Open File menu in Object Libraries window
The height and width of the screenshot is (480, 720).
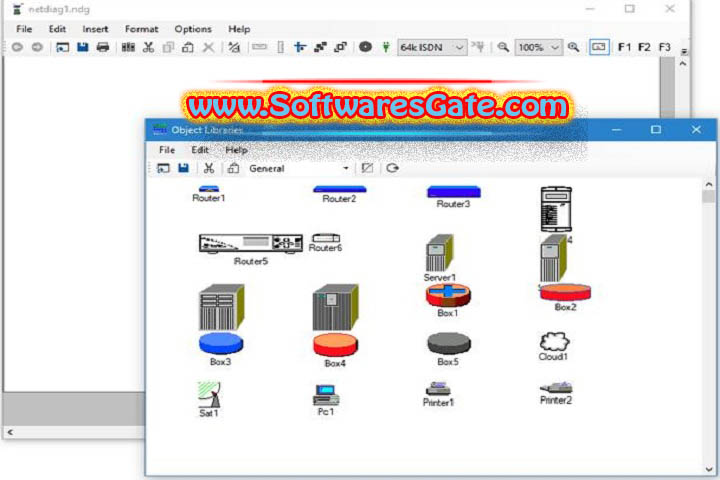167,150
